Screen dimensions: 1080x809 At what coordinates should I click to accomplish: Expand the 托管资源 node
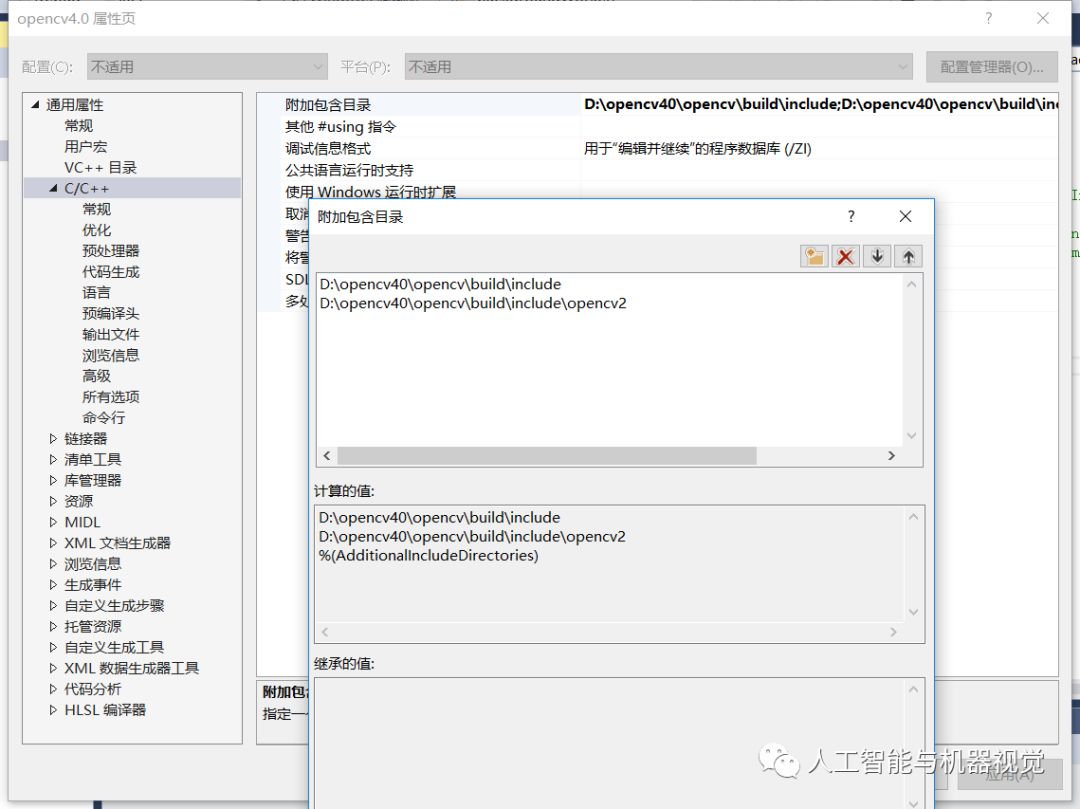click(x=54, y=627)
